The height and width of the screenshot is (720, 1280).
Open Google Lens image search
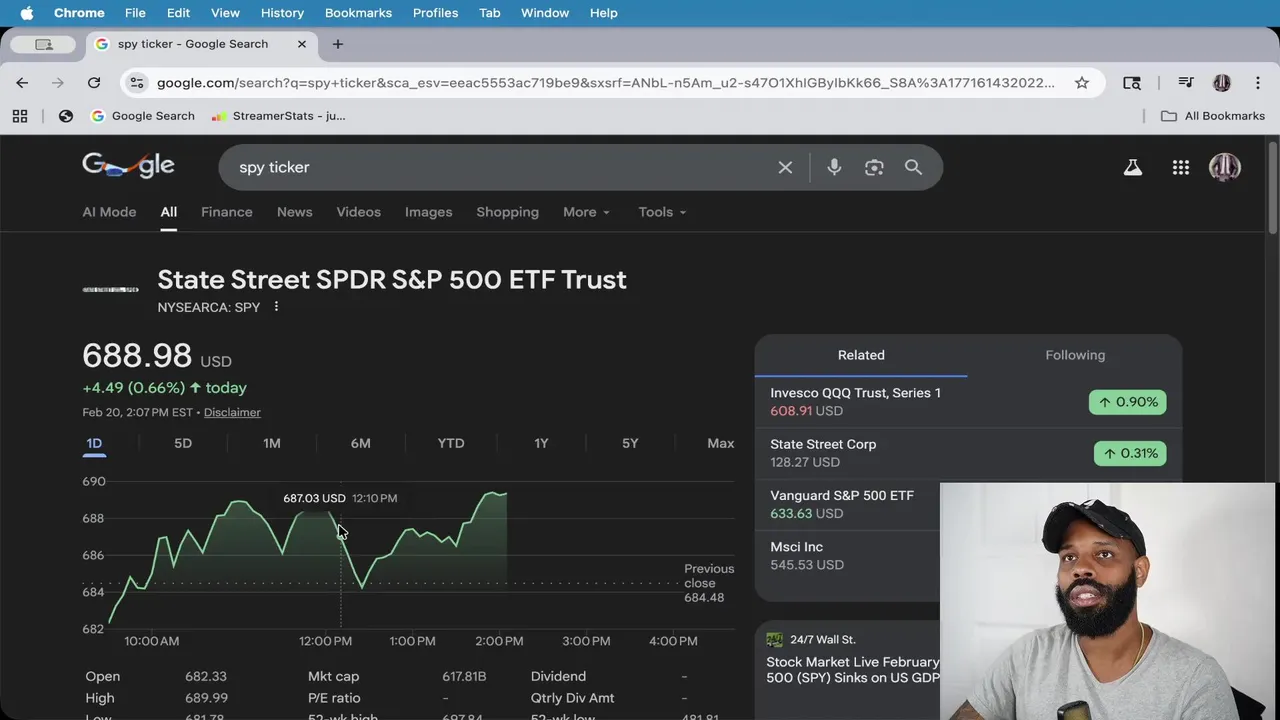tap(874, 167)
